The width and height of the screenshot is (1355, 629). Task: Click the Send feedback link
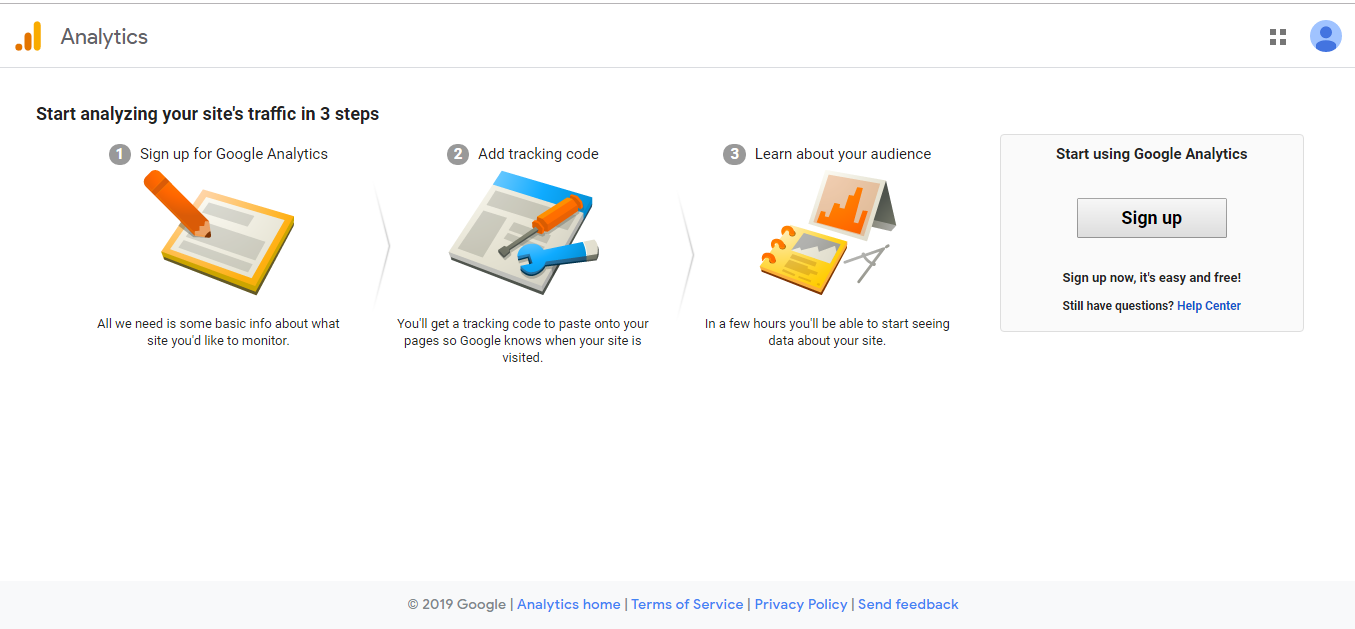[908, 604]
